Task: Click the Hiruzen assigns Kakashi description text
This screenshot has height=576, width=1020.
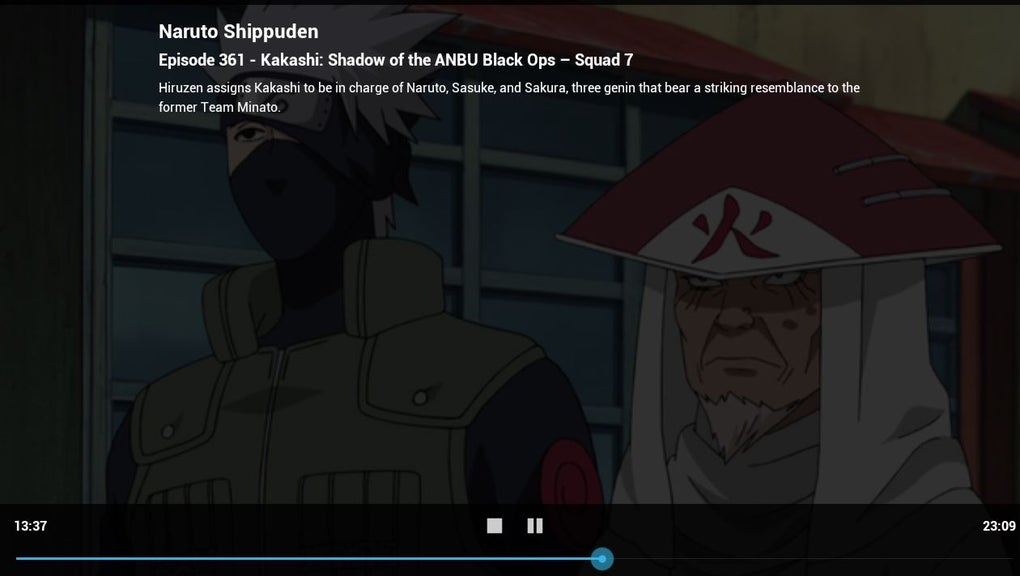Action: [x=509, y=97]
